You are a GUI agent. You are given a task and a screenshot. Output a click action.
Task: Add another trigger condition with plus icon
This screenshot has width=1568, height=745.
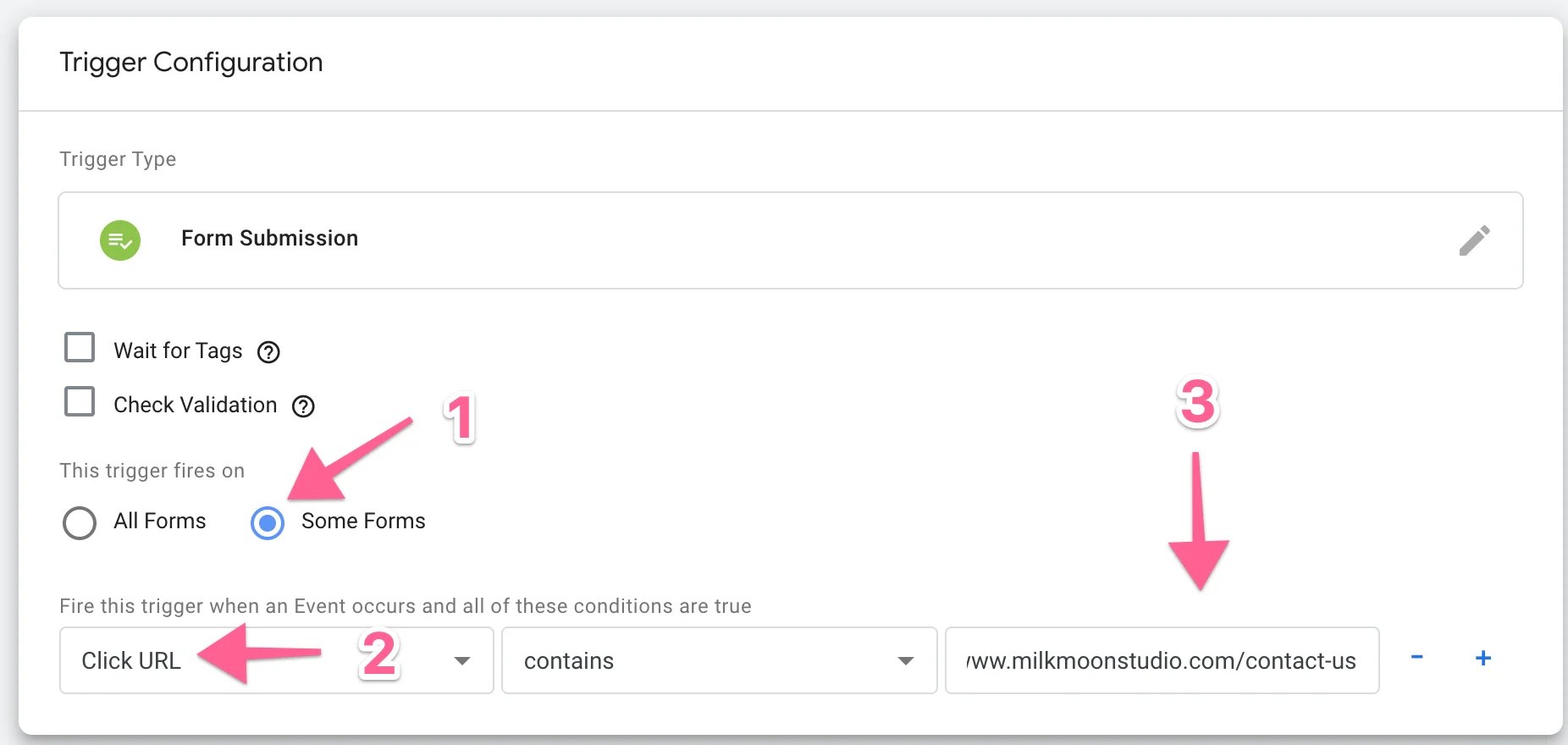[x=1482, y=658]
